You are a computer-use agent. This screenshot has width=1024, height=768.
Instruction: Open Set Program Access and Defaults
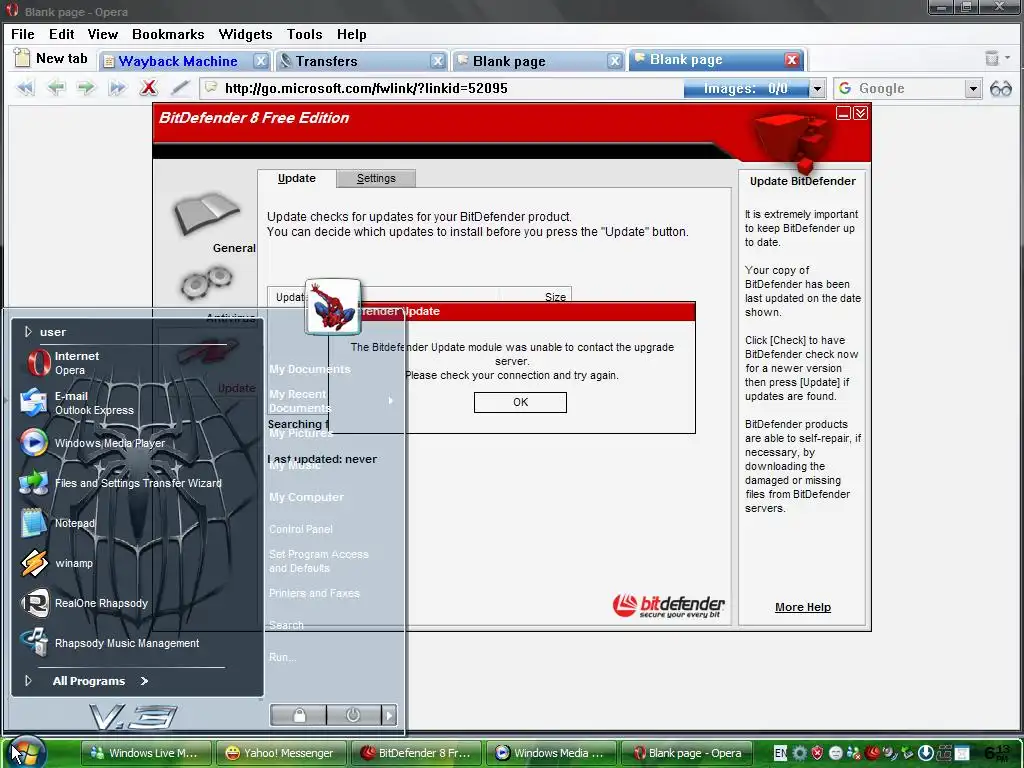pyautogui.click(x=318, y=561)
